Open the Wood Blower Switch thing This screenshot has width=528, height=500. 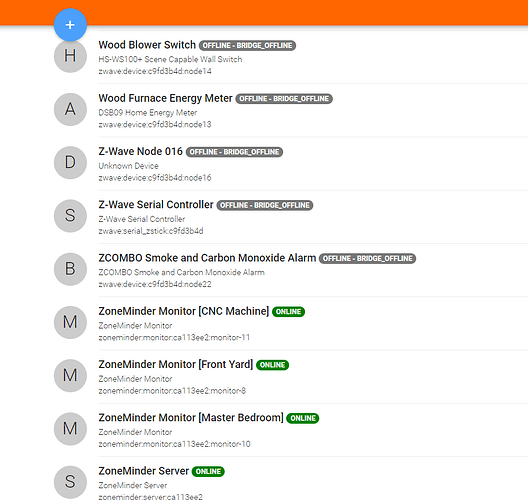(147, 45)
